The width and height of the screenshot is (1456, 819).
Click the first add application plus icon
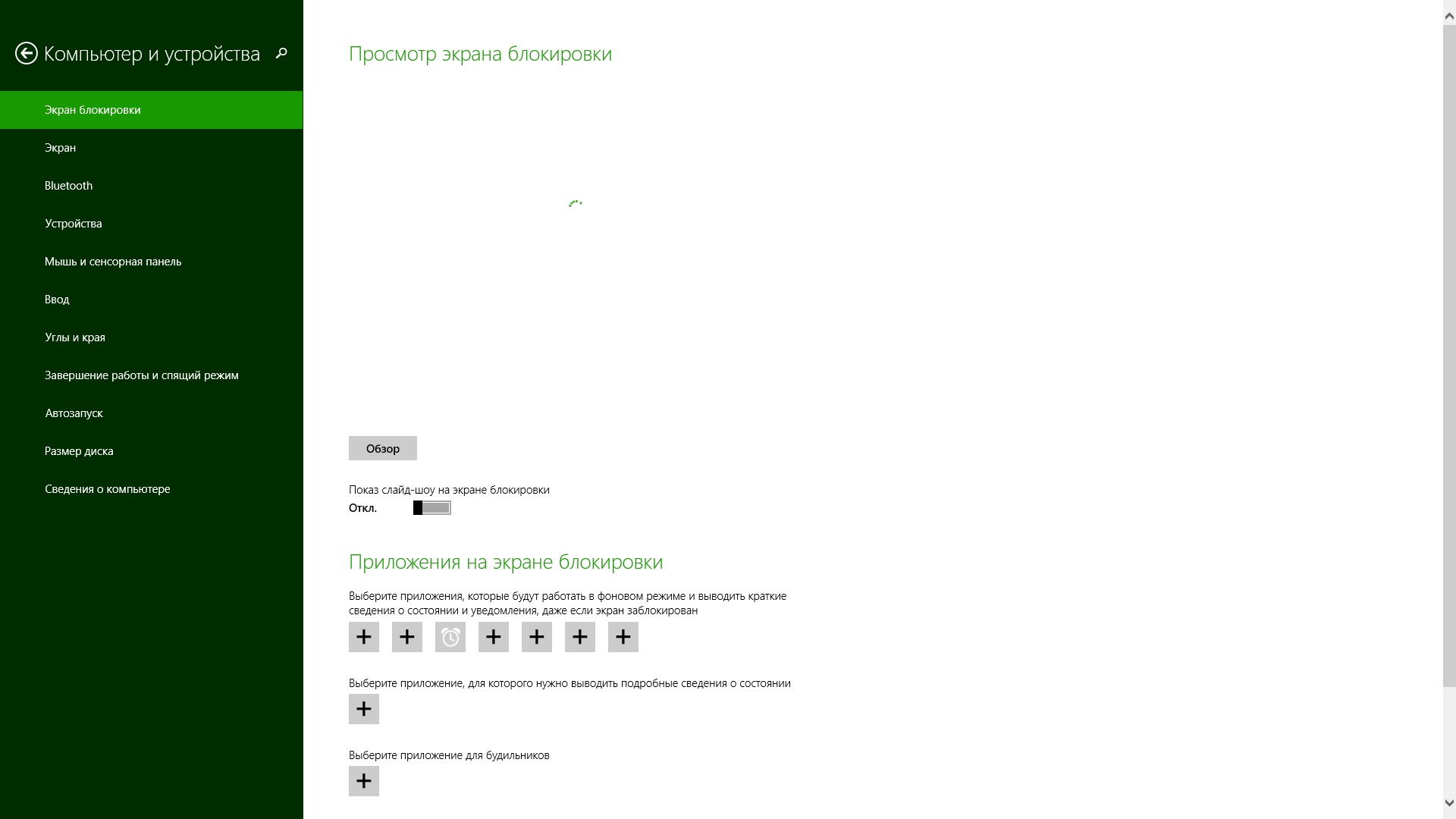(x=363, y=637)
